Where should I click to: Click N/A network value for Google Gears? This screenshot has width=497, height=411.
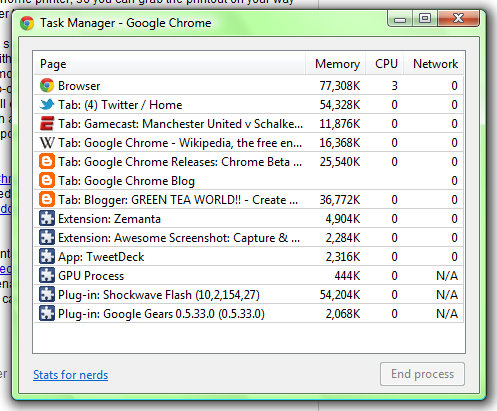click(x=447, y=314)
